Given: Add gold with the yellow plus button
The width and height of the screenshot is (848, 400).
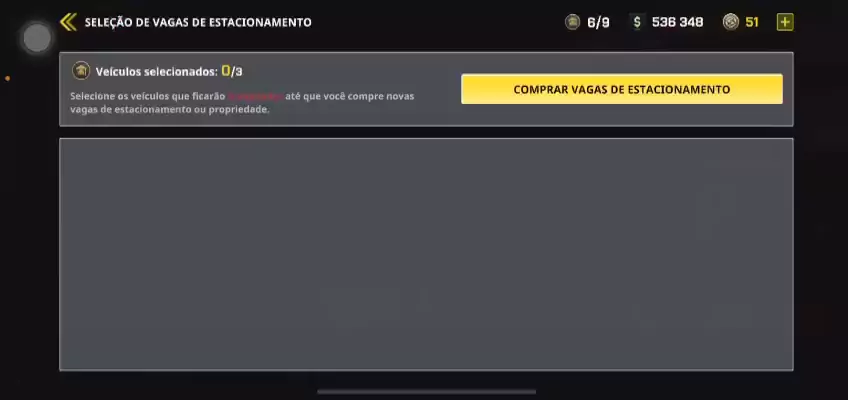Looking at the screenshot, I should tap(785, 22).
